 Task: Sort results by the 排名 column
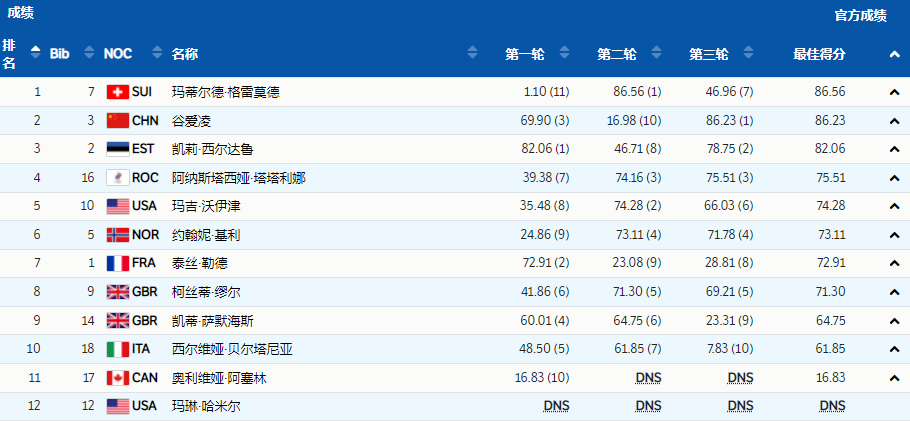36,53
